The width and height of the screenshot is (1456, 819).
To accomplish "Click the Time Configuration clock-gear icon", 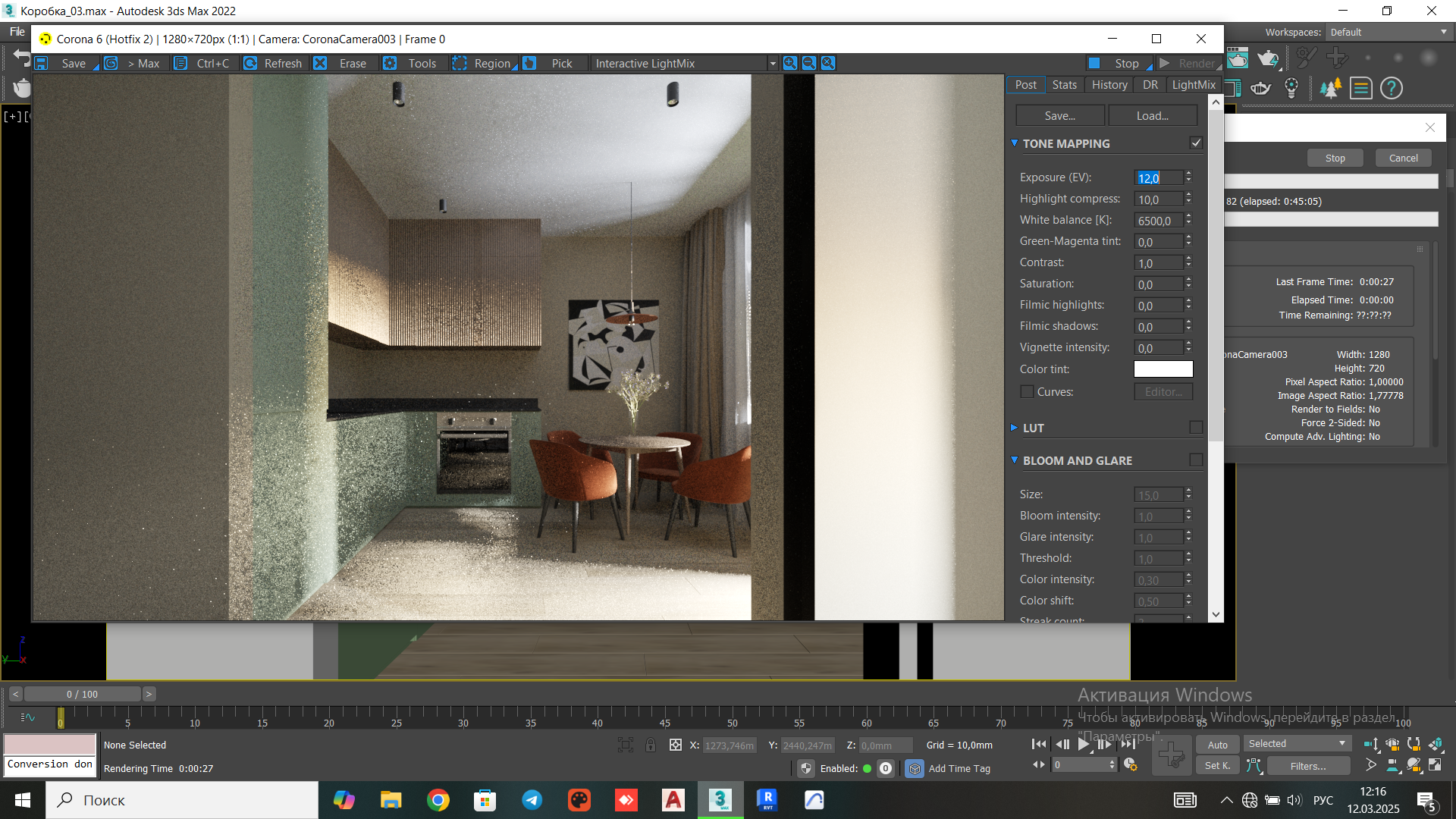I will point(1131,765).
